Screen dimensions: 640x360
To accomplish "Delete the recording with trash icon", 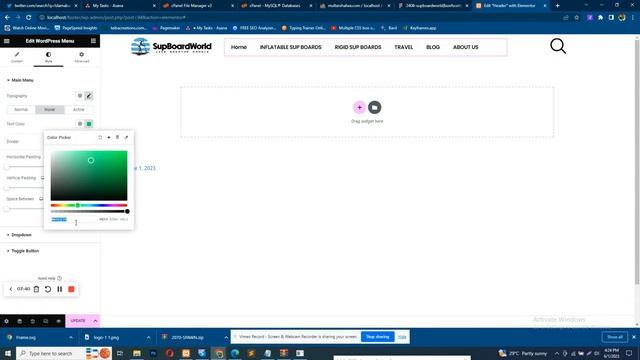I will (36, 289).
